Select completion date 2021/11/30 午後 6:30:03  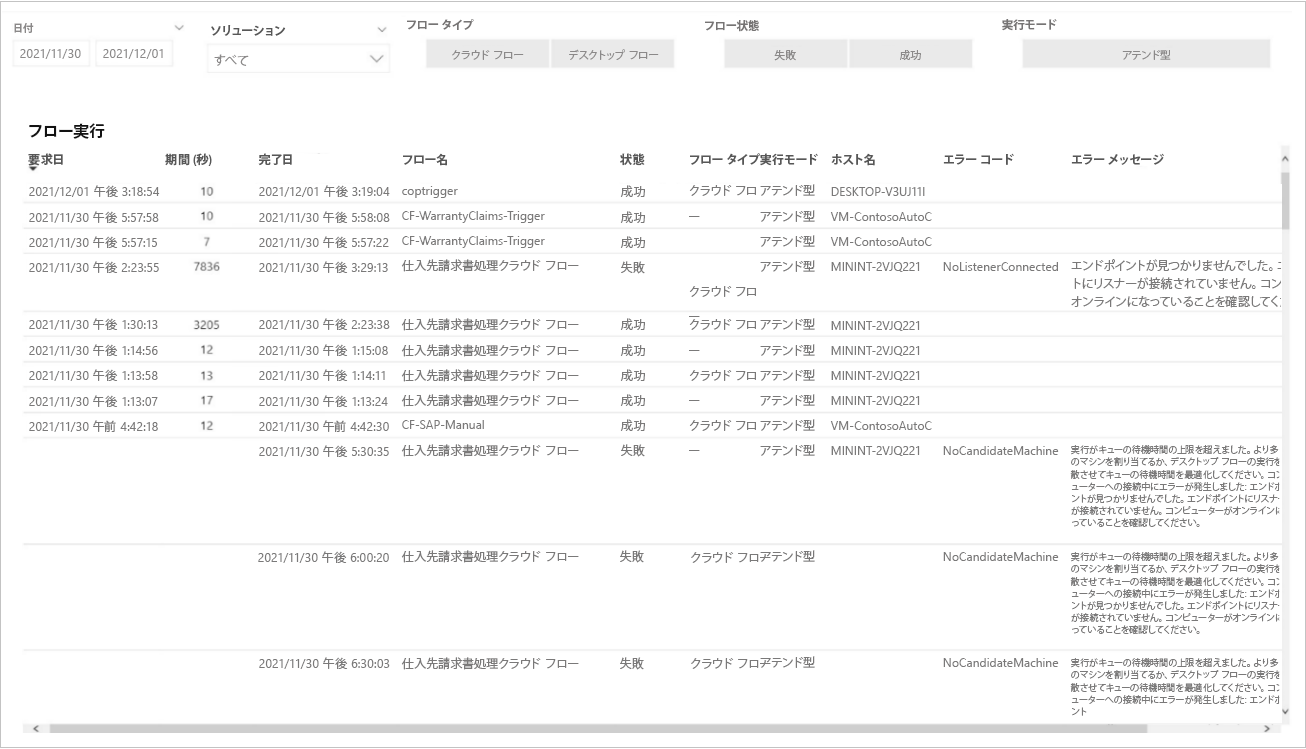[x=323, y=663]
